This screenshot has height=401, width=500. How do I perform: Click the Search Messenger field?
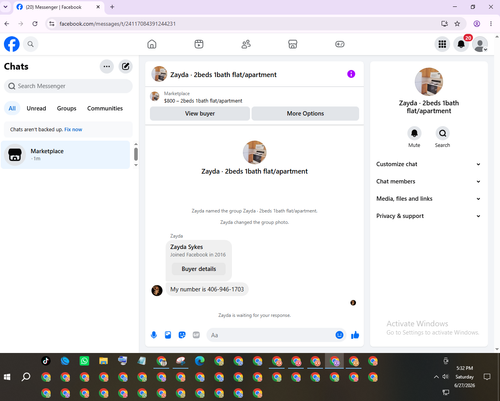point(68,86)
